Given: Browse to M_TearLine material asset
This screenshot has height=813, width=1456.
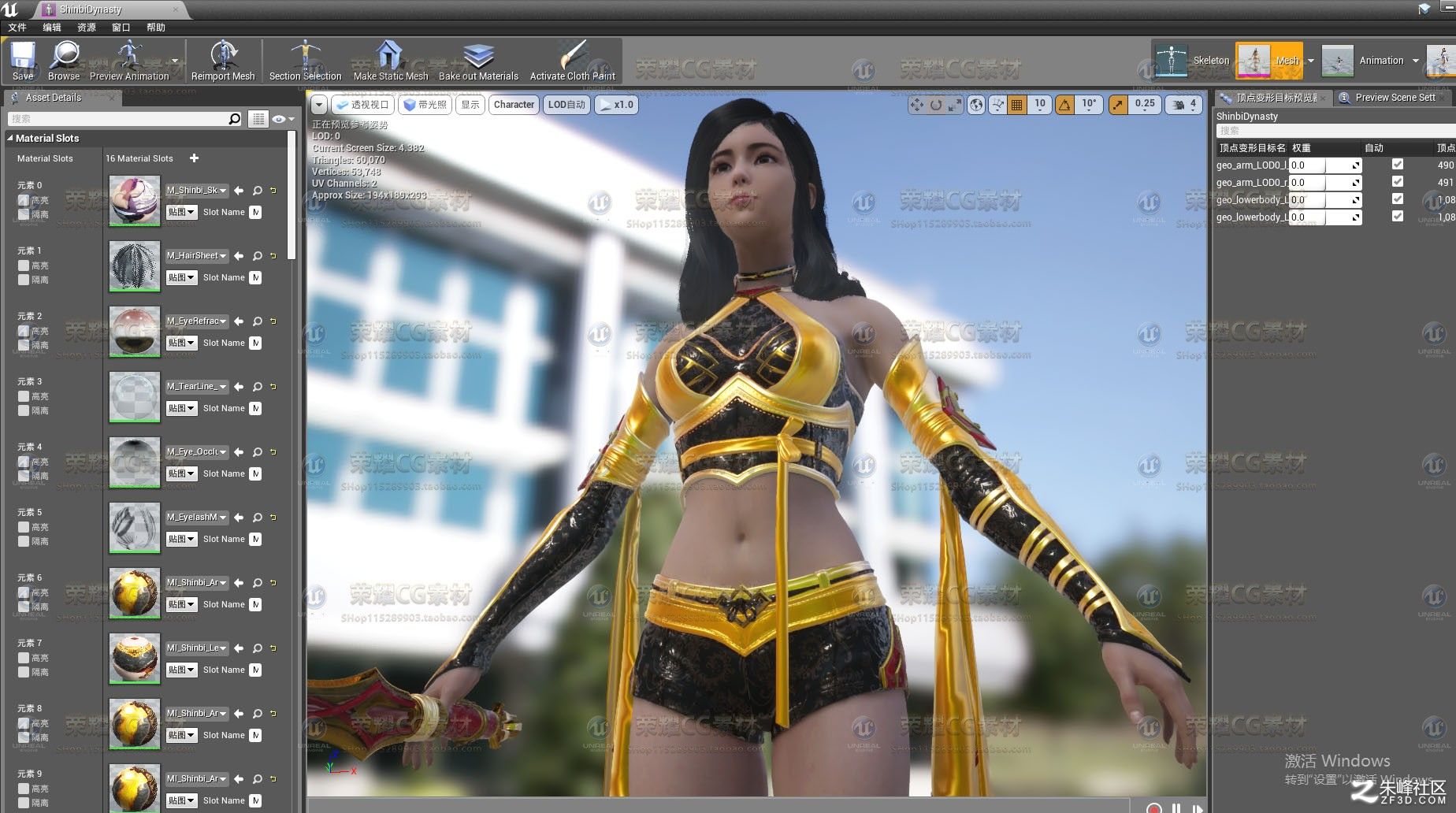Looking at the screenshot, I should (258, 387).
